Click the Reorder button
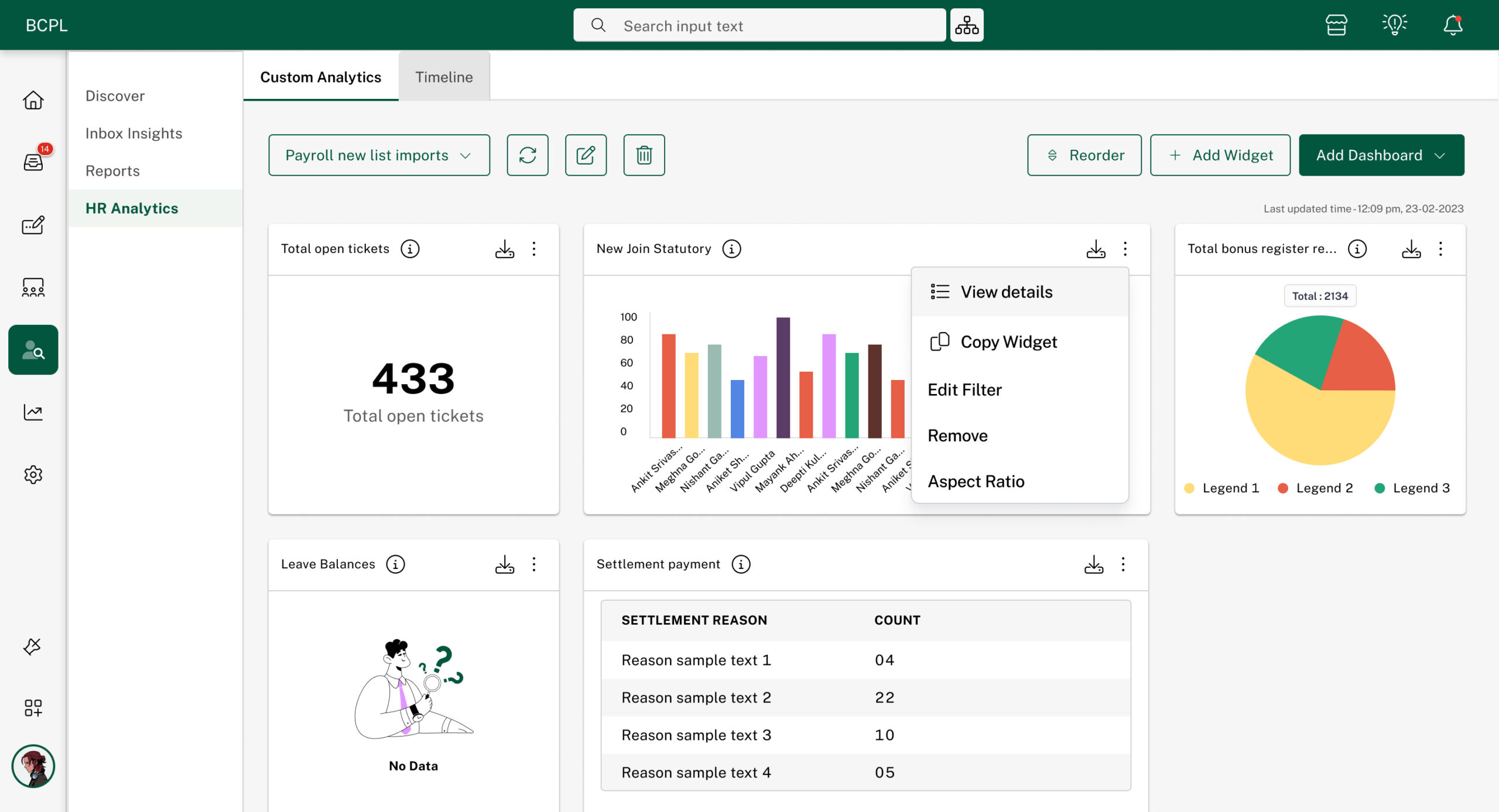The width and height of the screenshot is (1499, 812). tap(1084, 155)
